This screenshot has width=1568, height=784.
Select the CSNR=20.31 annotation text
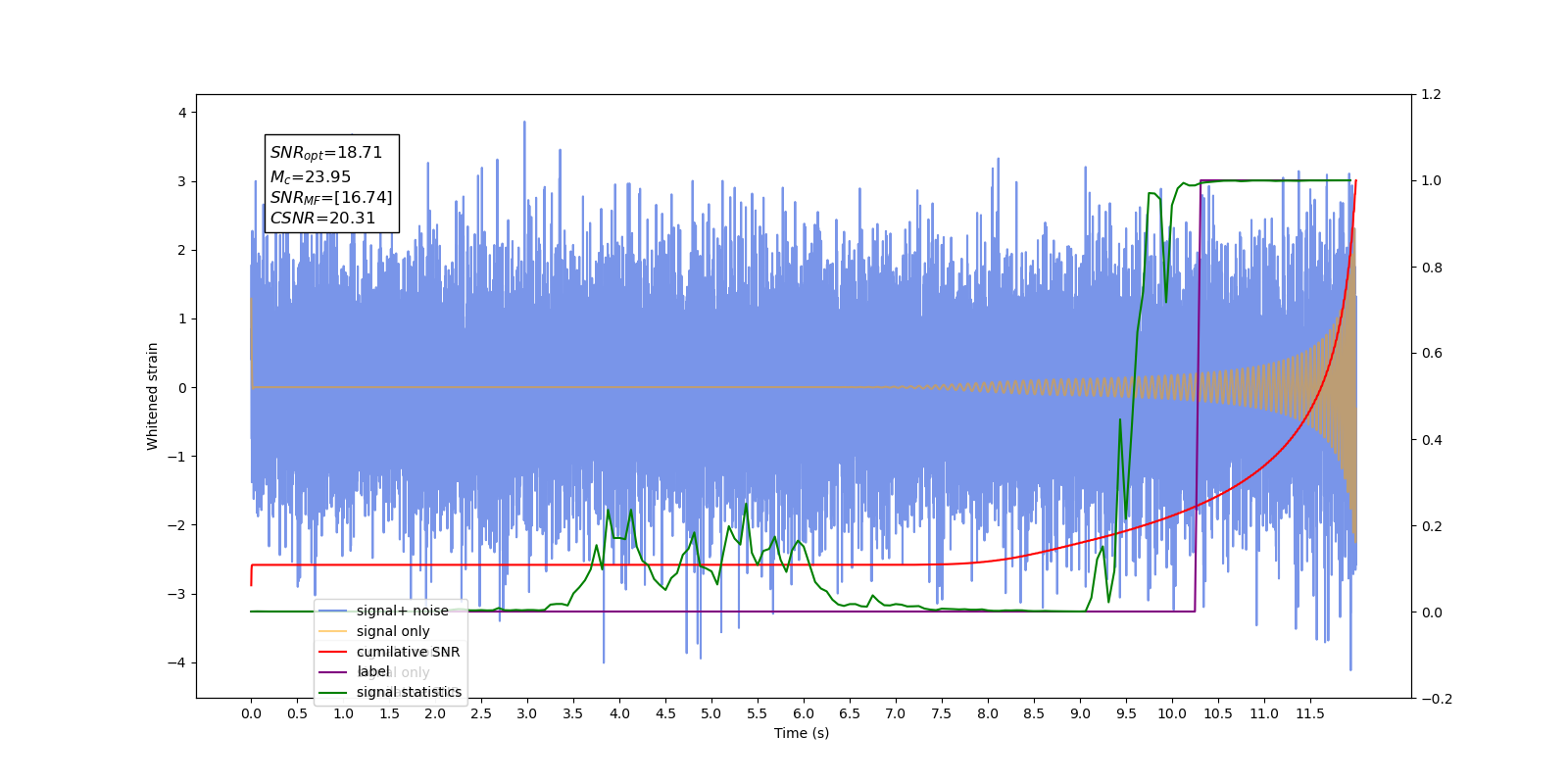point(322,219)
